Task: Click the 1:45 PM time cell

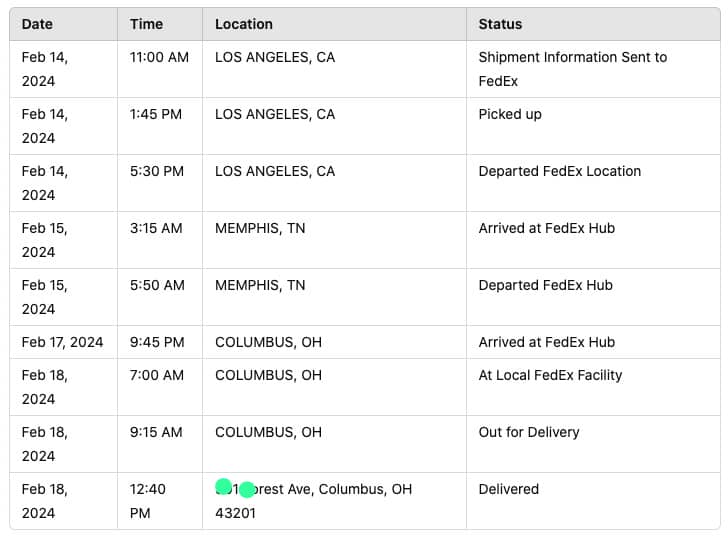Action: pyautogui.click(x=156, y=114)
